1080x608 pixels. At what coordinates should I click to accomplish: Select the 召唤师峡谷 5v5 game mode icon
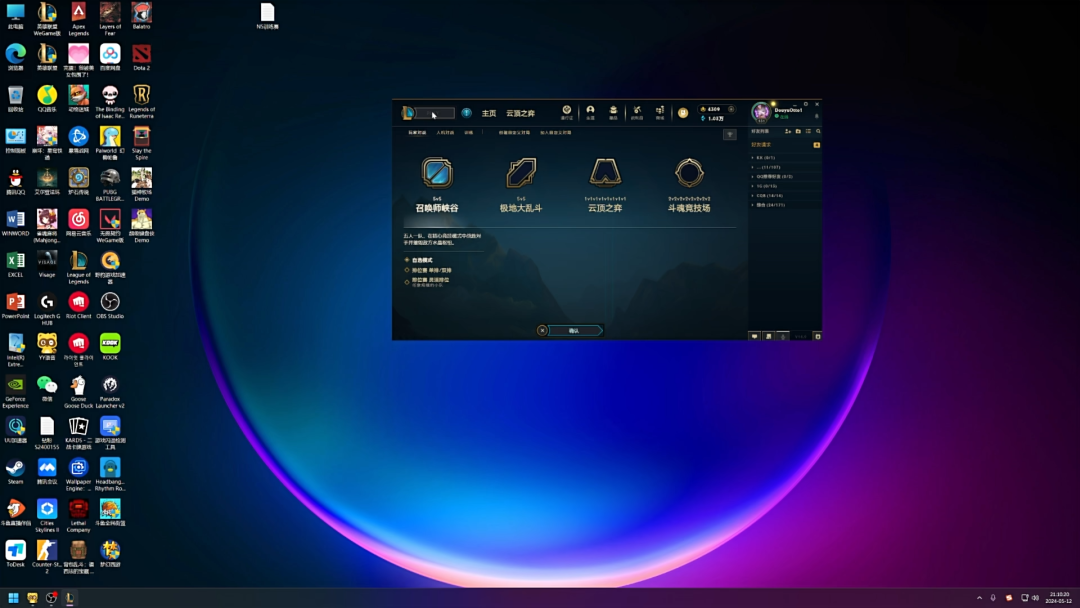(437, 173)
